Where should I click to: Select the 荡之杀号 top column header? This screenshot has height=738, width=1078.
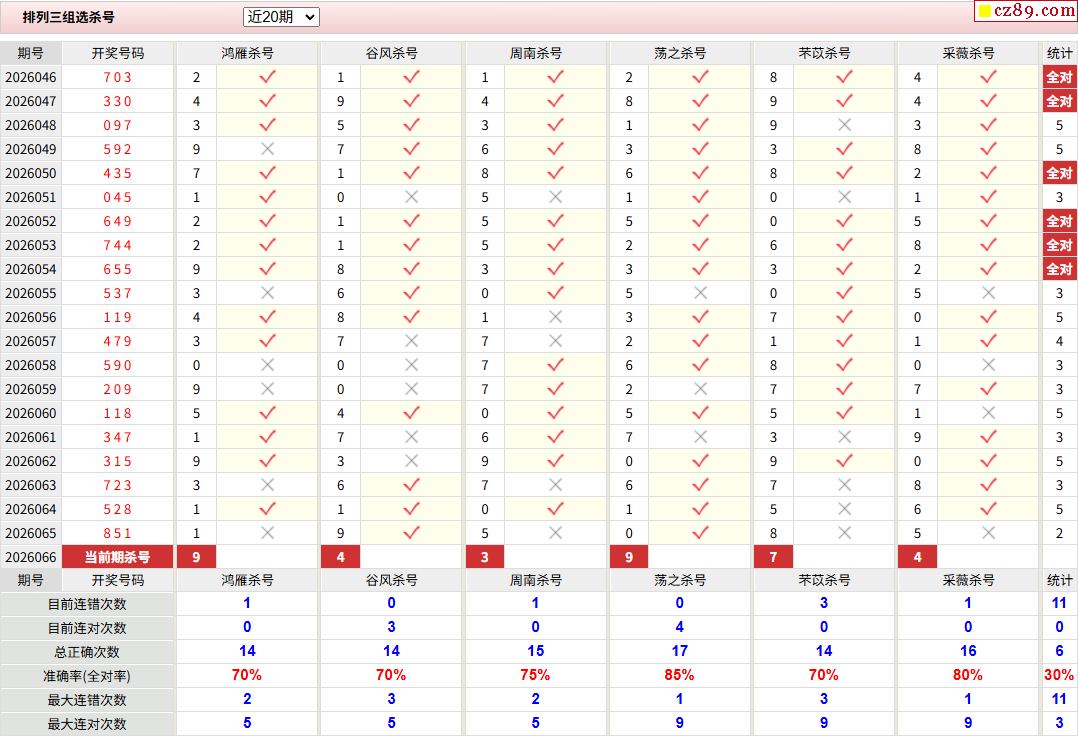tap(680, 53)
